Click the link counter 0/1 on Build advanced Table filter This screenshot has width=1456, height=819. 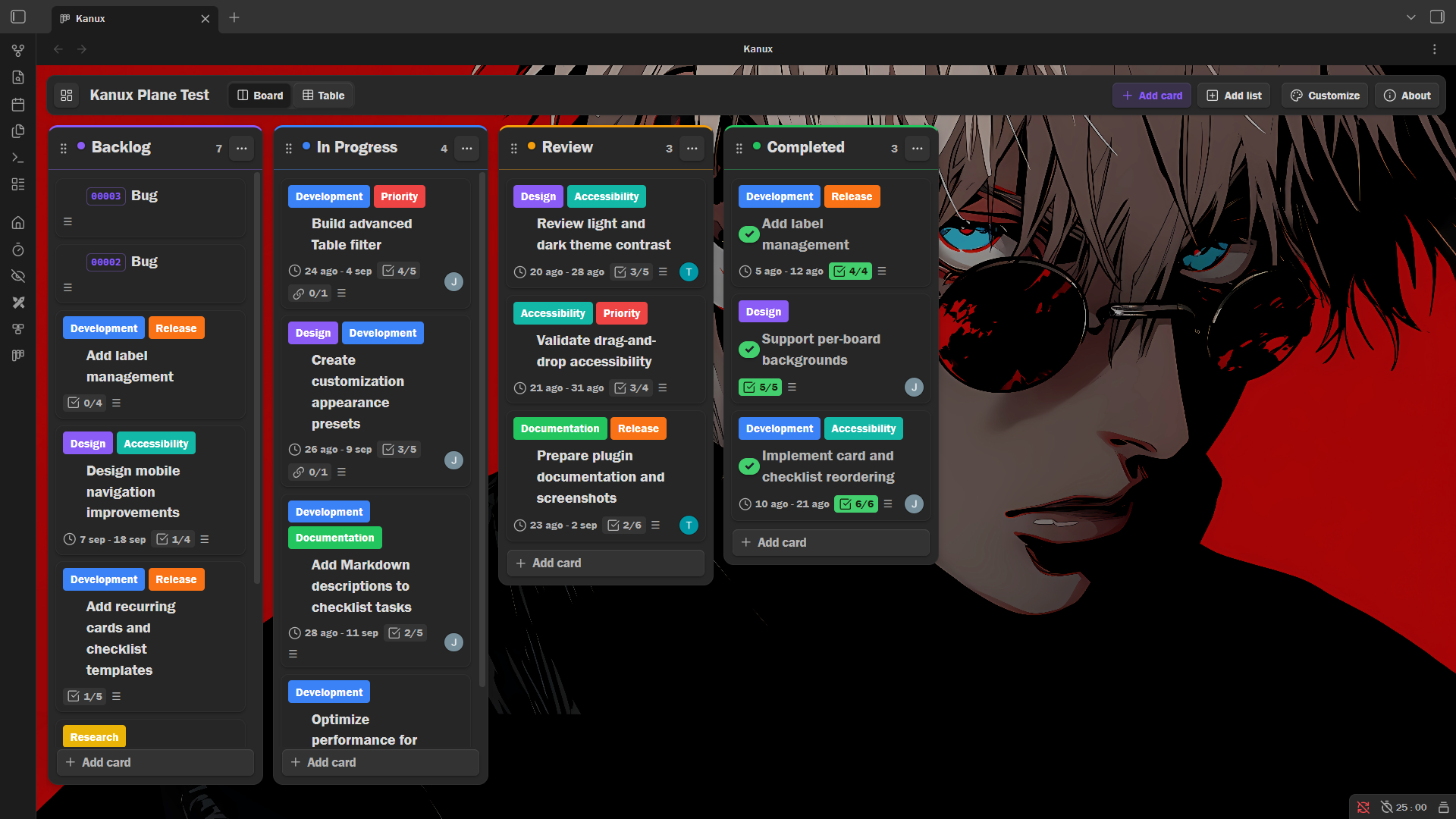(x=311, y=293)
